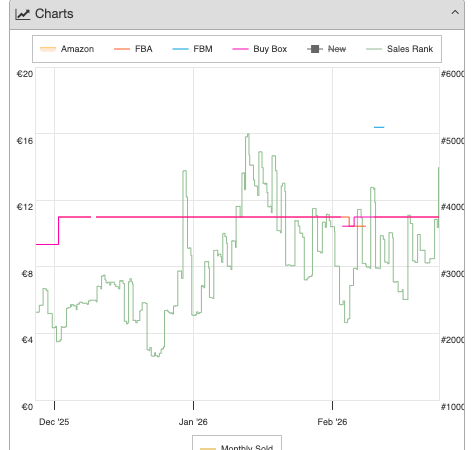Toggle the FBM series in the legend

coord(192,49)
